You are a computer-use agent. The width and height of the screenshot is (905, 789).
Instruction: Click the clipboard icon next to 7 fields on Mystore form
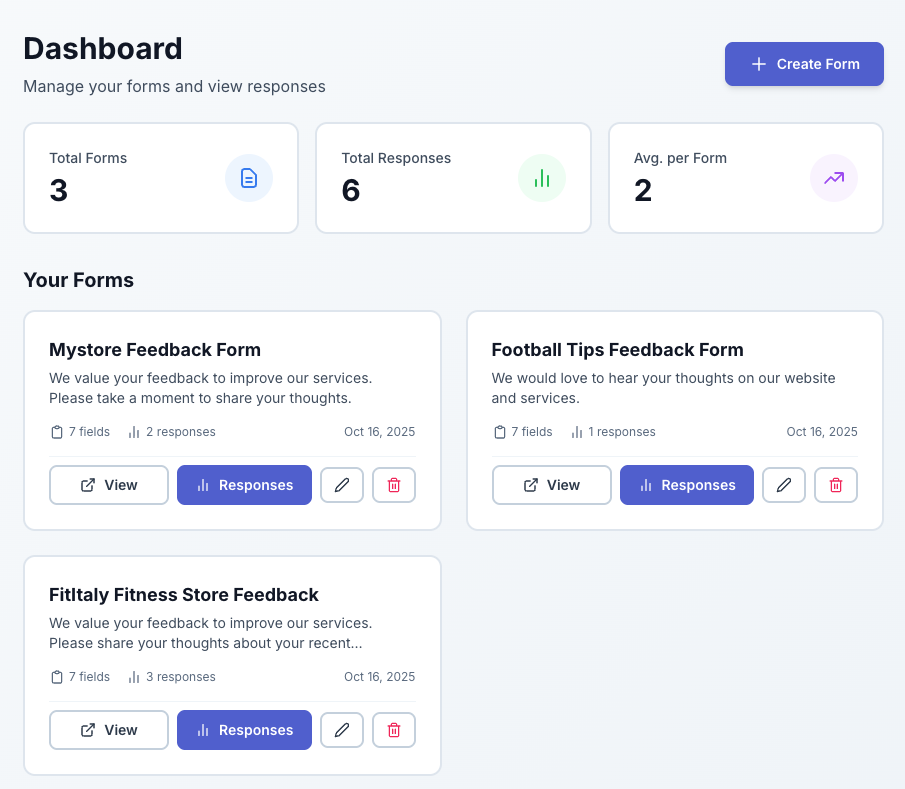[56, 431]
